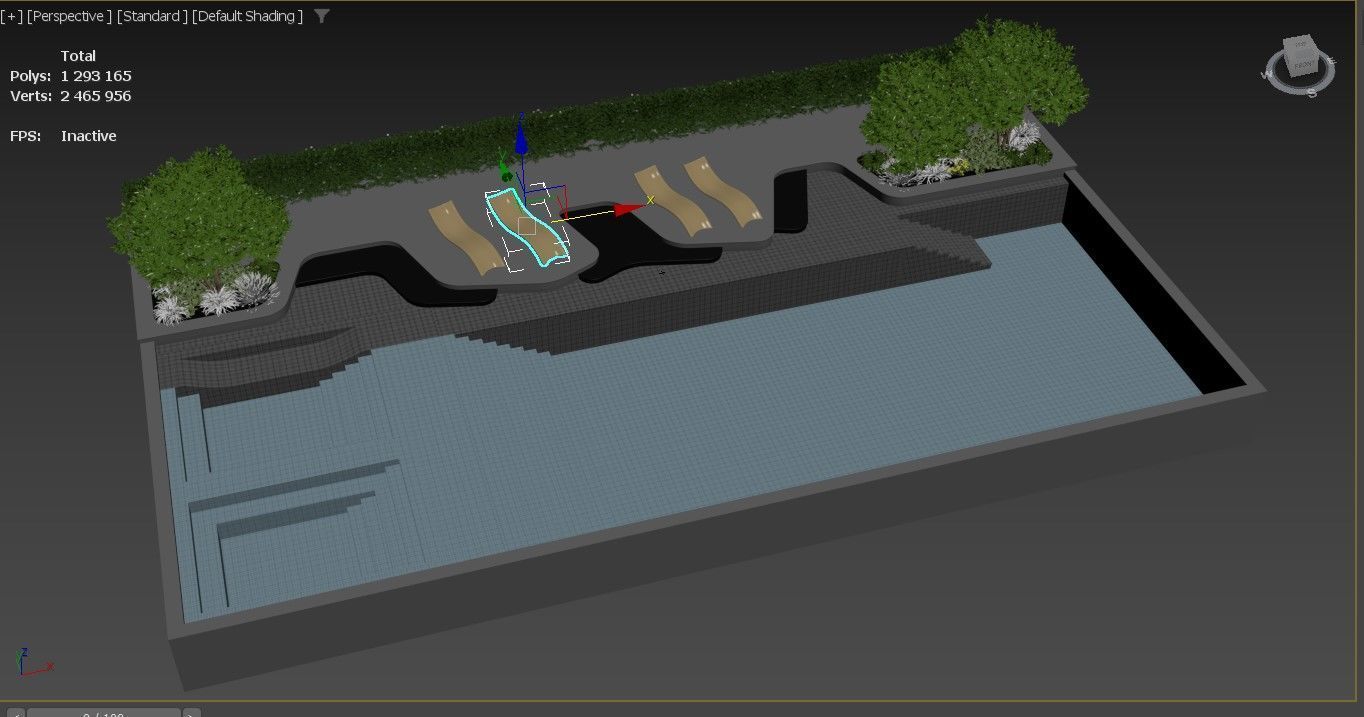
Task: Open the [Default Shading] menu
Action: 247,16
